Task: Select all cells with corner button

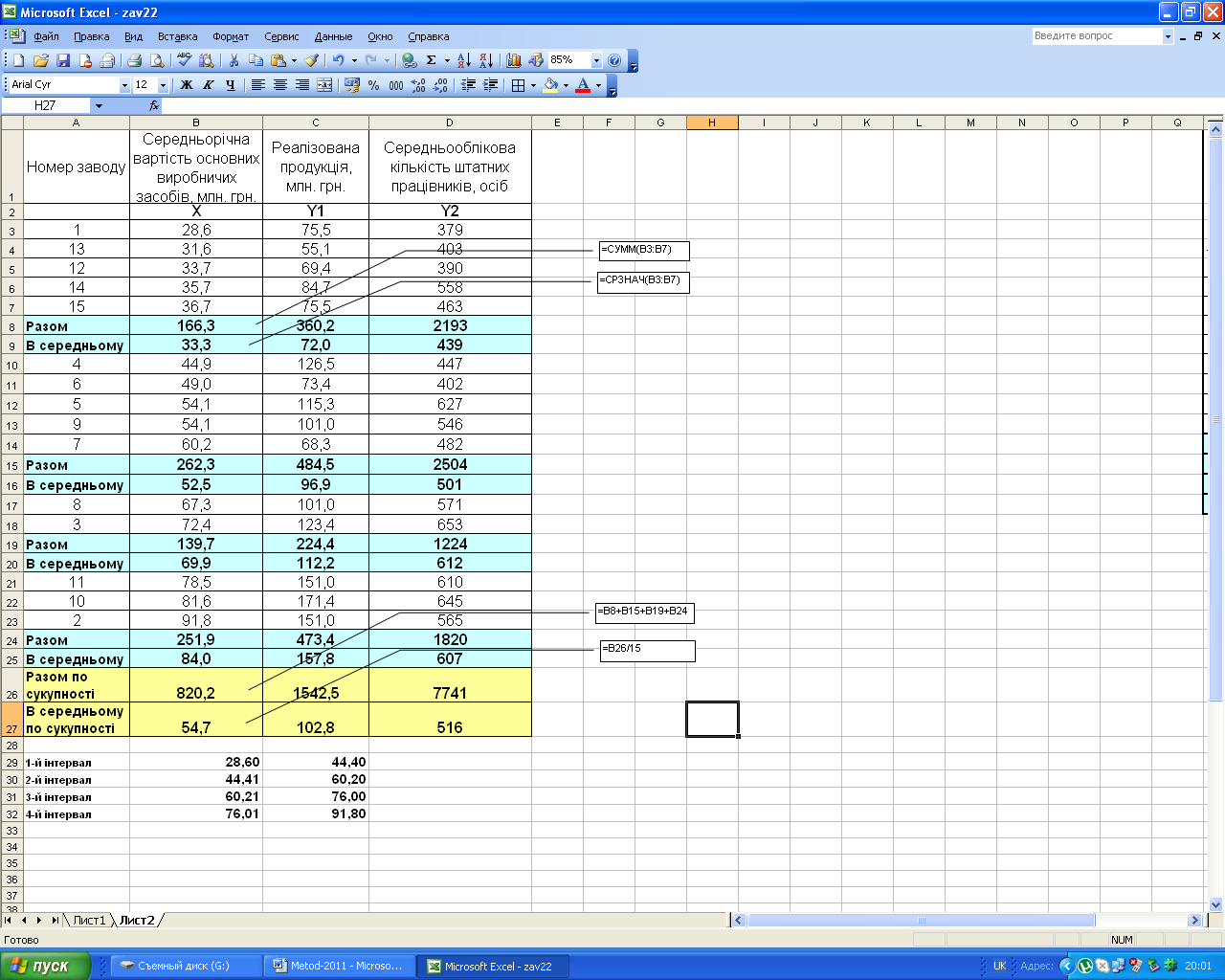Action: pyautogui.click(x=11, y=122)
